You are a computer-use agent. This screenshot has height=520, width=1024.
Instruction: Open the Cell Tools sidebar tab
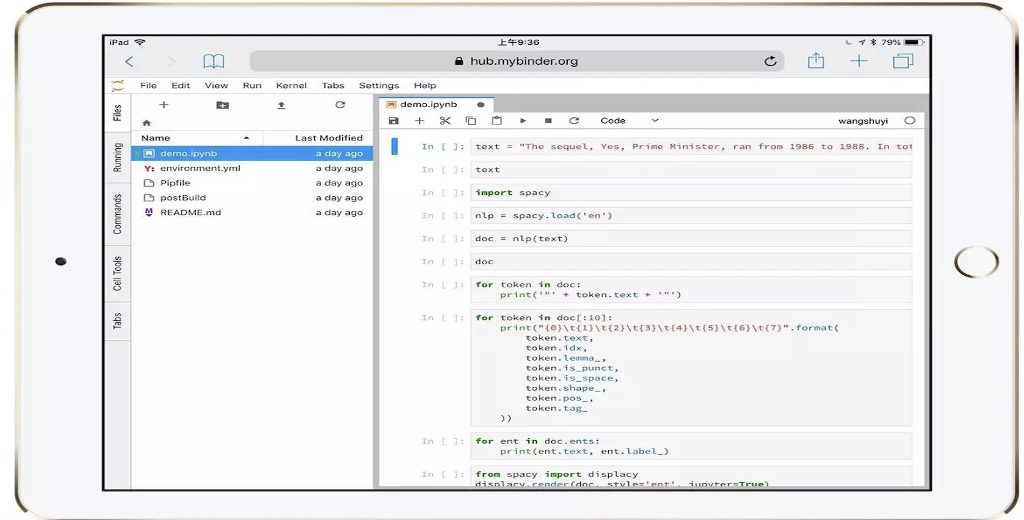click(x=118, y=274)
